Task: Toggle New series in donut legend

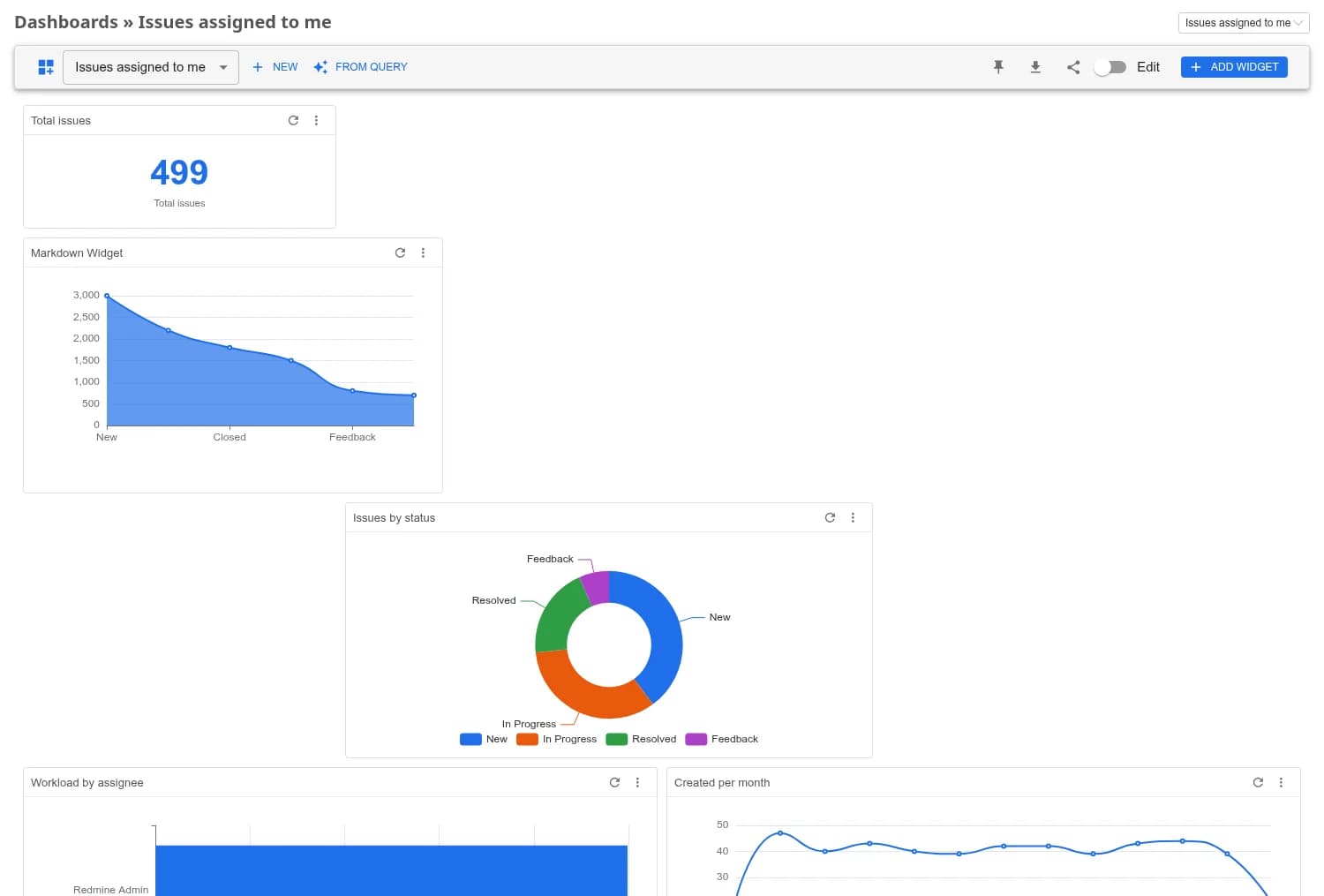Action: (x=484, y=739)
